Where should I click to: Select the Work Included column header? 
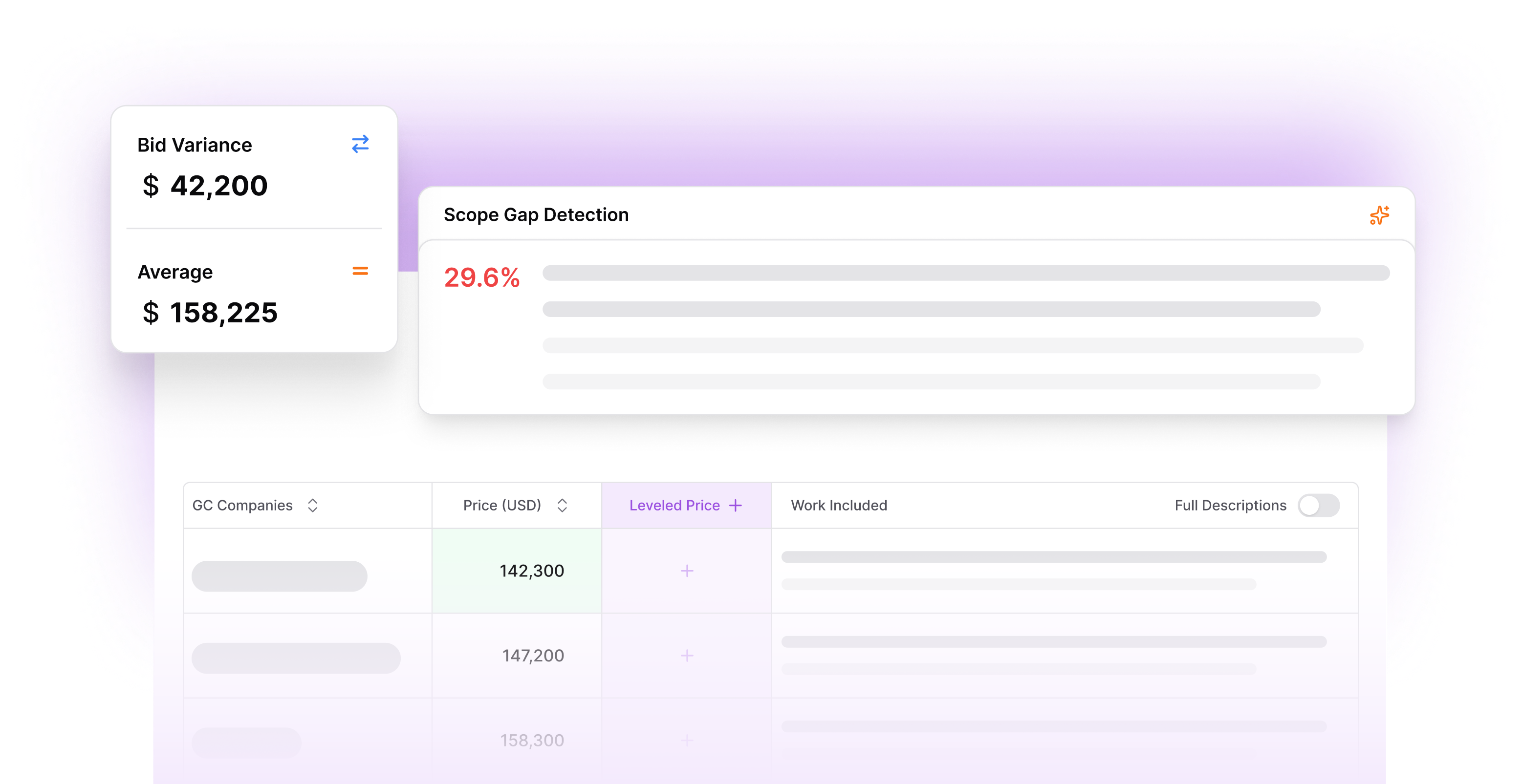point(838,506)
